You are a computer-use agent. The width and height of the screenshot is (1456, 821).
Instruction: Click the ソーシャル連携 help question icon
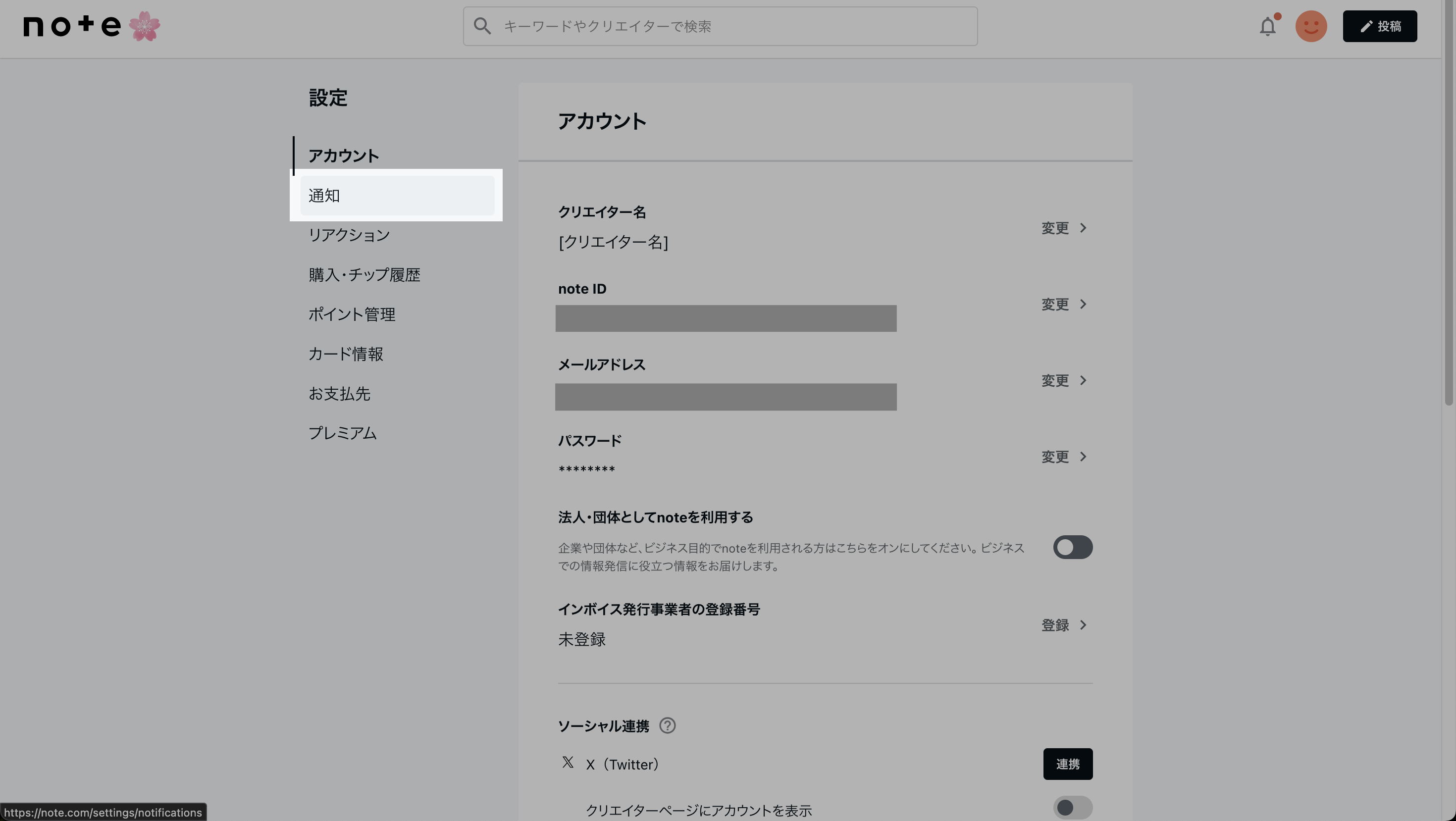point(668,725)
